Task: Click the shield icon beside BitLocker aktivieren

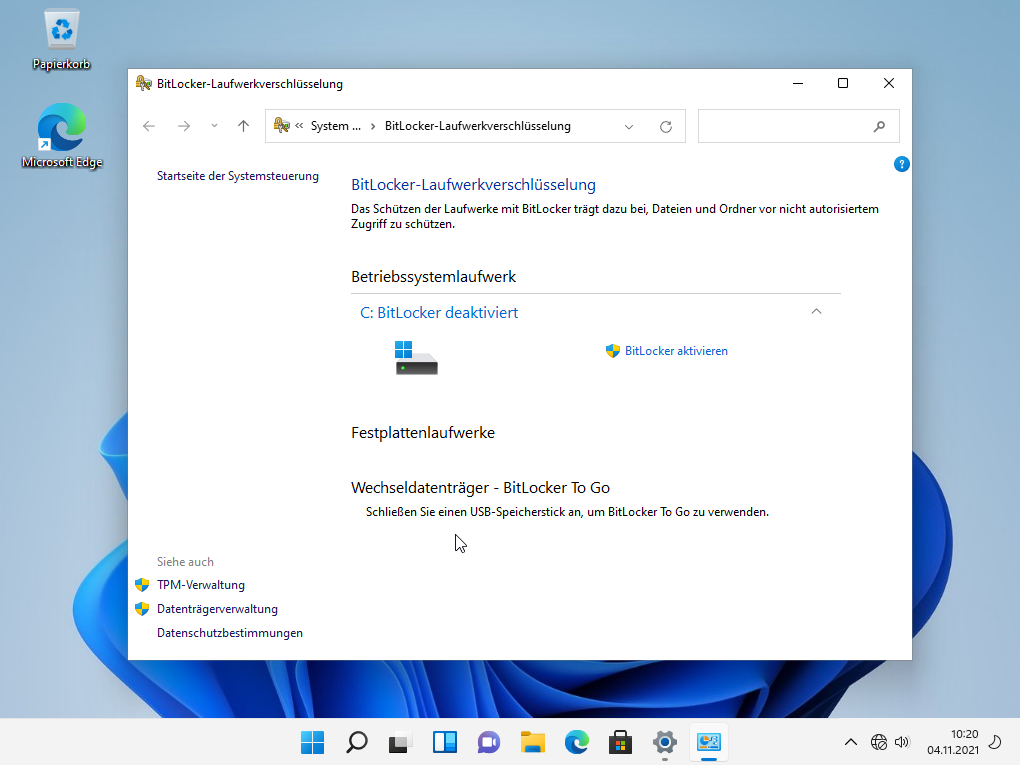Action: point(613,351)
